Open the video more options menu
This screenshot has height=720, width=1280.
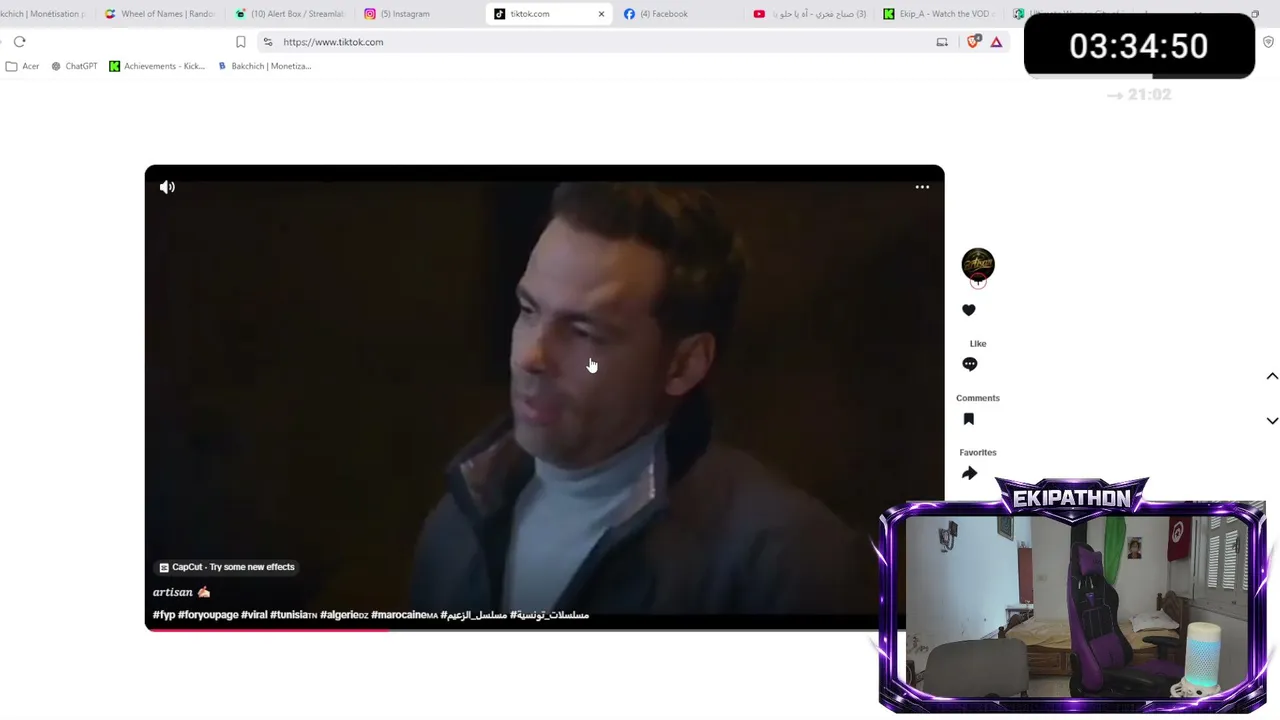pyautogui.click(x=922, y=187)
